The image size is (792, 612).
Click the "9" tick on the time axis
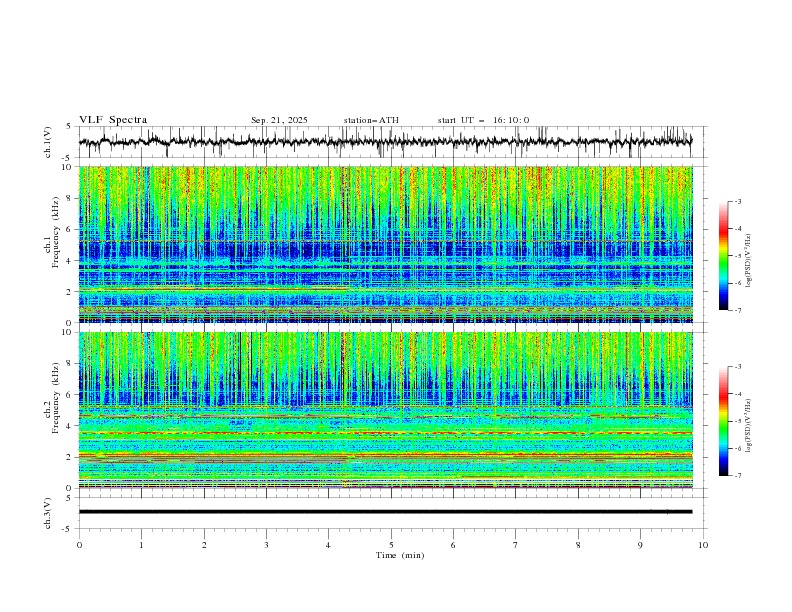pyautogui.click(x=640, y=545)
